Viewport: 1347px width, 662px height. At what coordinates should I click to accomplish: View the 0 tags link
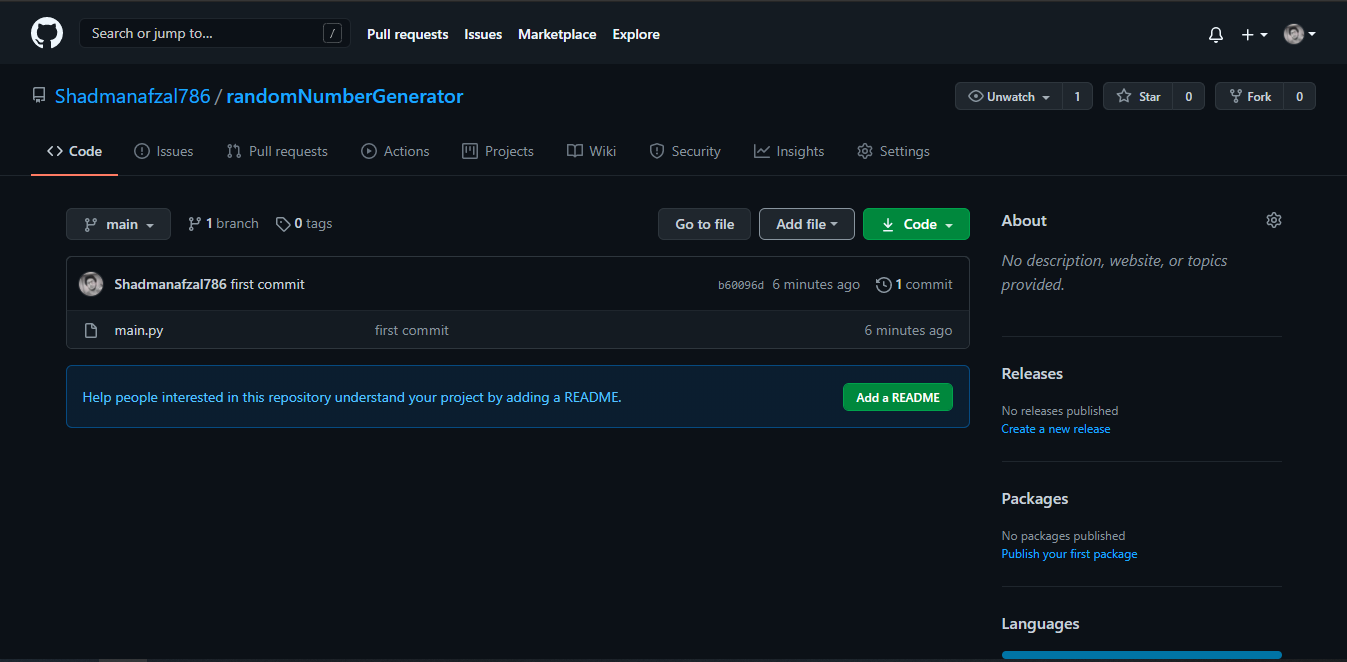pyautogui.click(x=304, y=224)
